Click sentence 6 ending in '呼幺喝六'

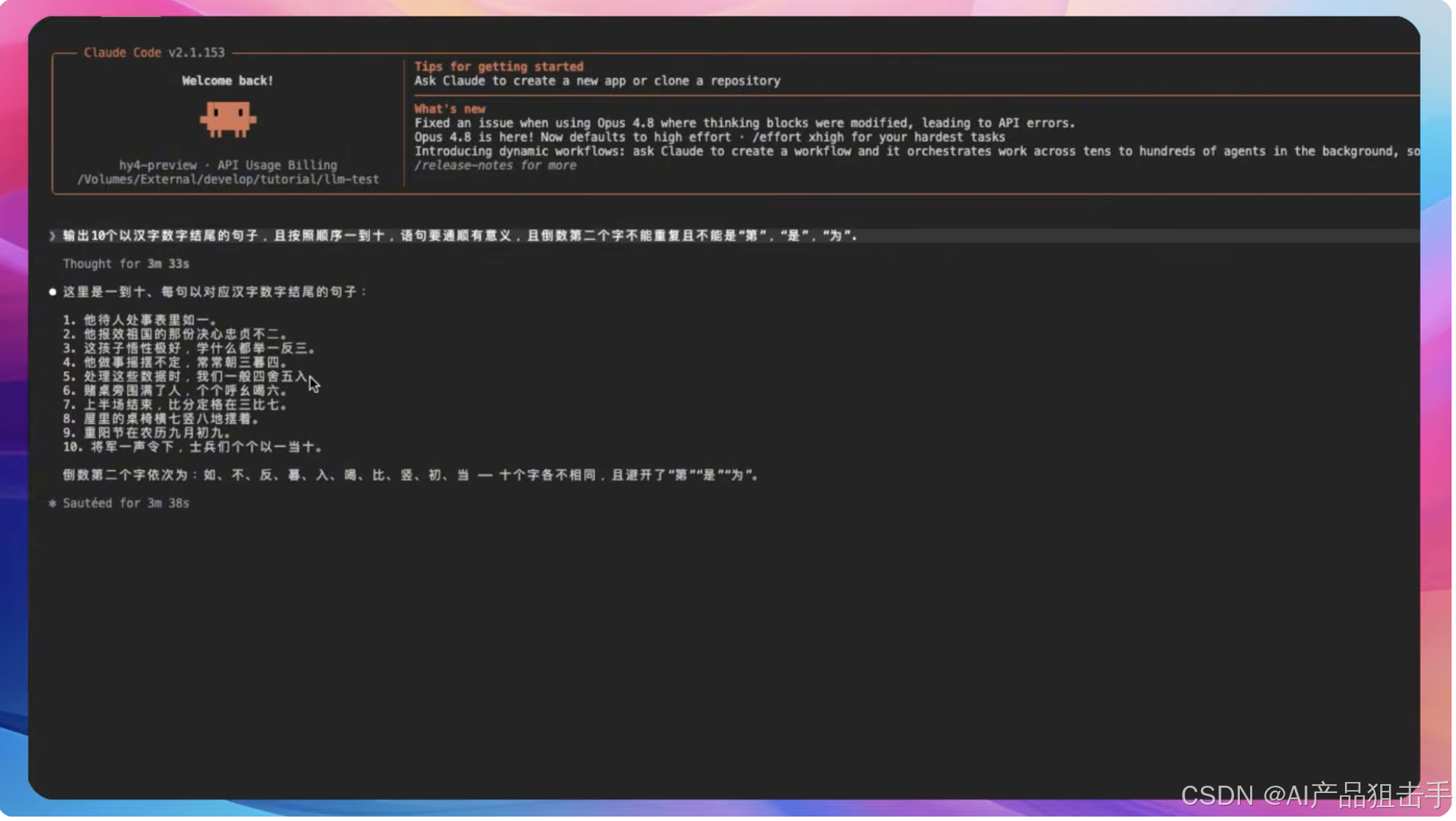coord(175,391)
